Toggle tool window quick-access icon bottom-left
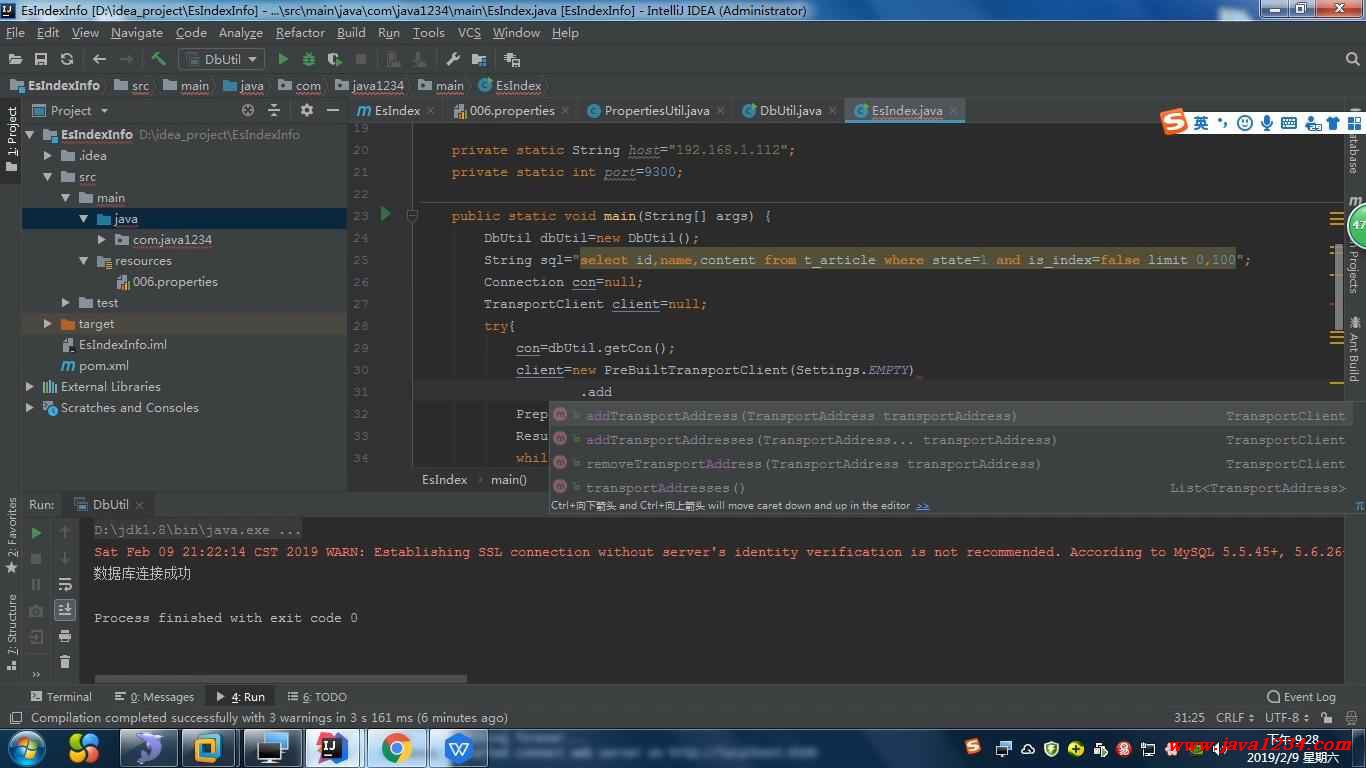 pos(15,717)
